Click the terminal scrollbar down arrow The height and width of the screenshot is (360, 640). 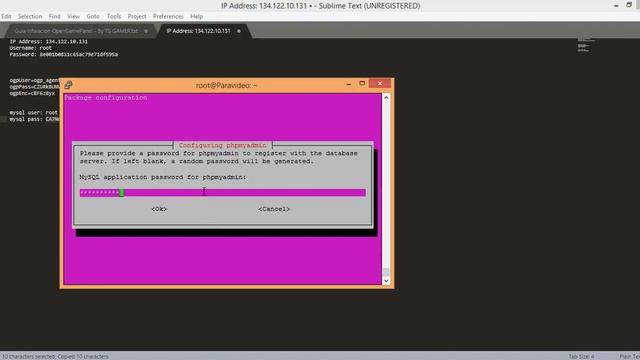click(386, 281)
